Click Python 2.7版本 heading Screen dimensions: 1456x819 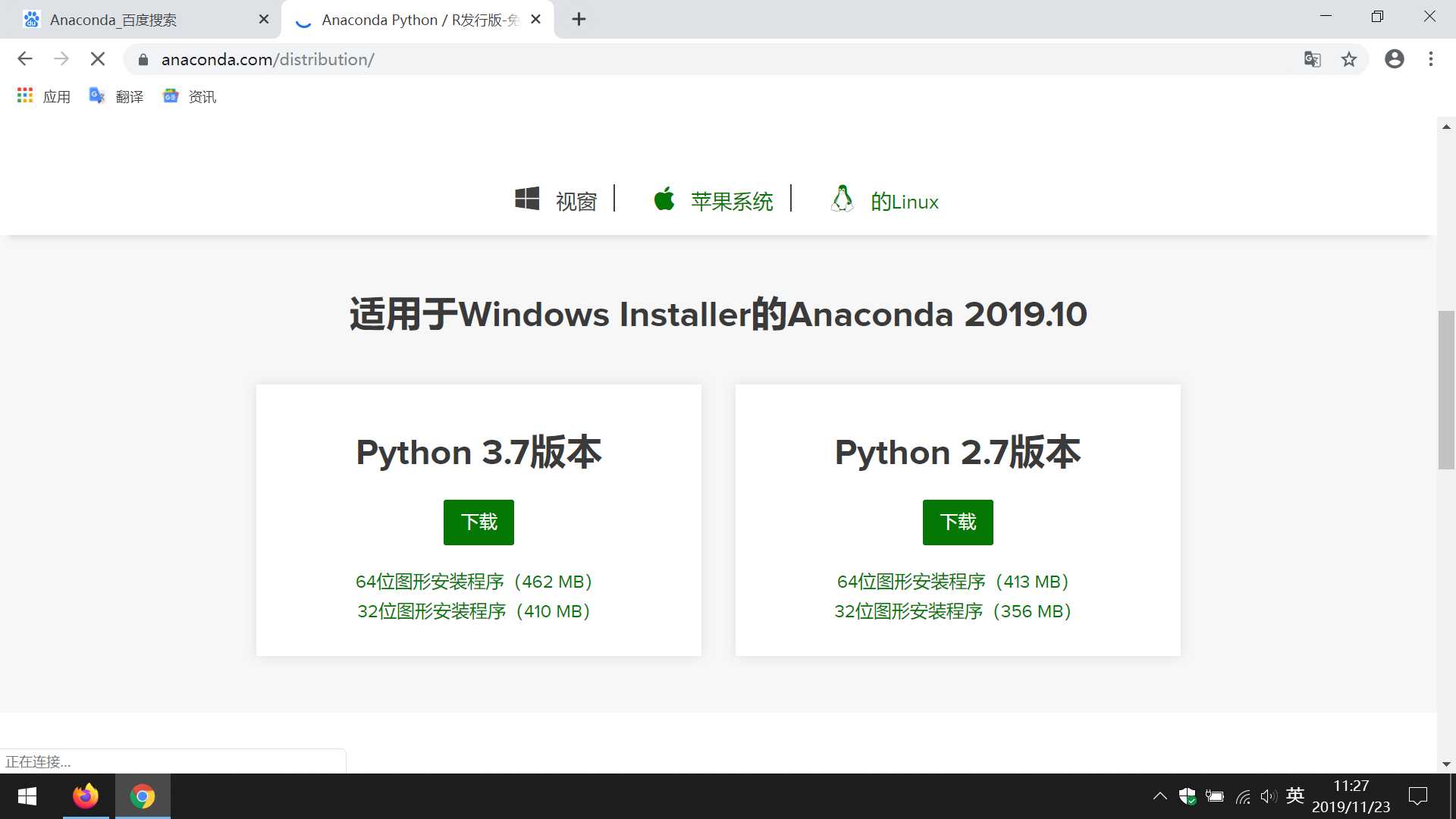pyautogui.click(x=958, y=452)
